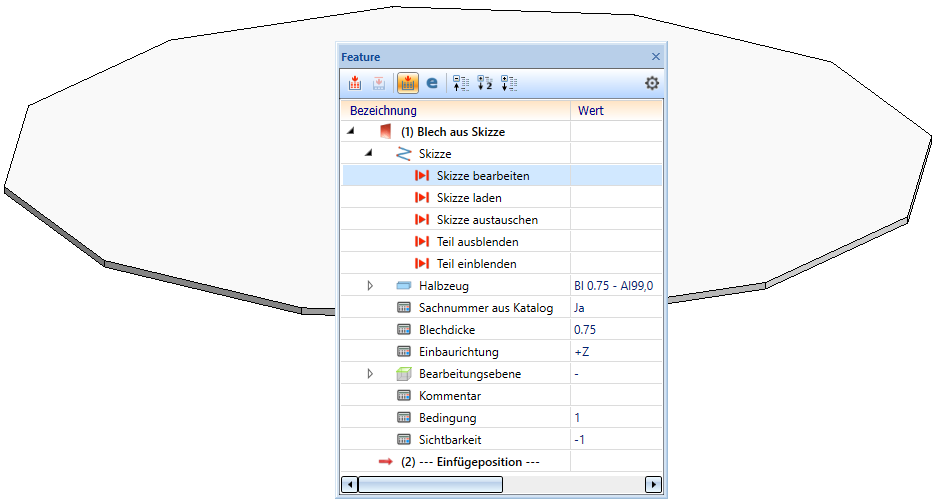Open the gear settings in the Feature panel

coord(652,83)
